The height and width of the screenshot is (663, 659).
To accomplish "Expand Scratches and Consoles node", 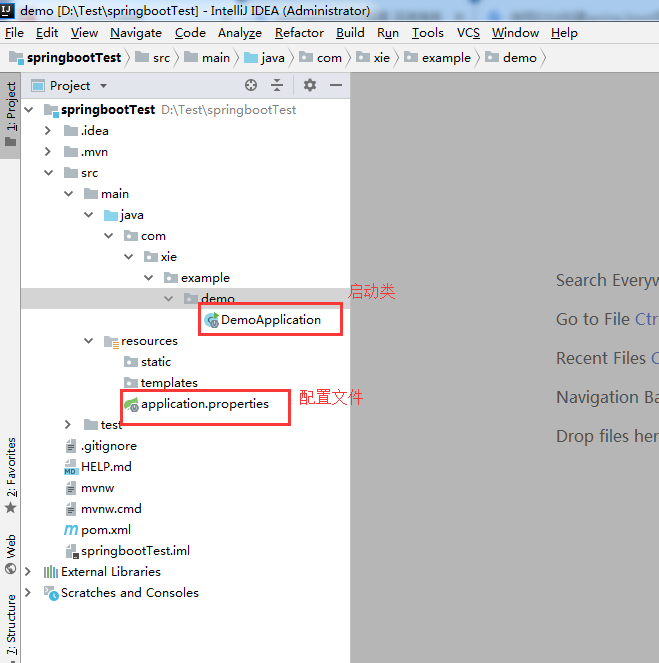I will click(28, 592).
